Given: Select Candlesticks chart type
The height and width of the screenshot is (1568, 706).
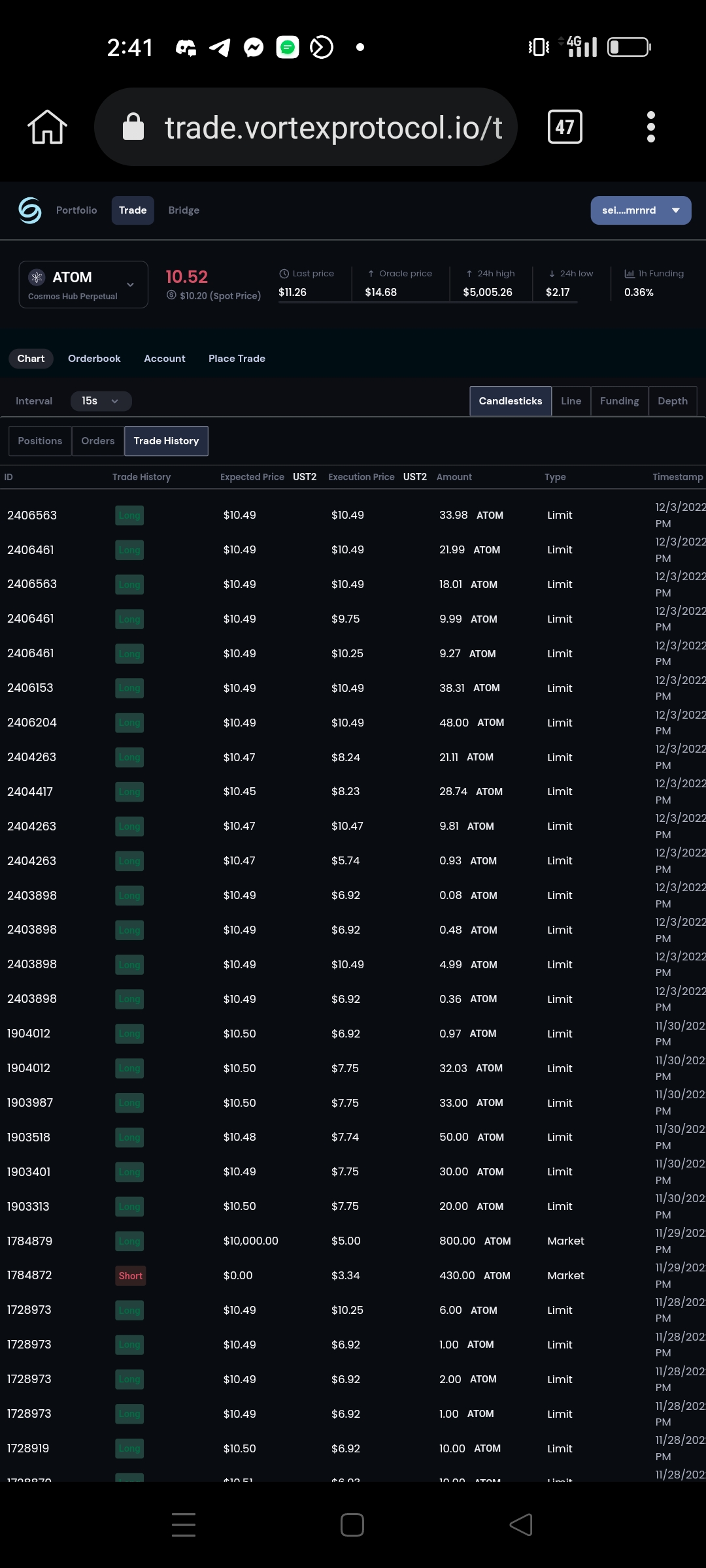Looking at the screenshot, I should coord(511,401).
